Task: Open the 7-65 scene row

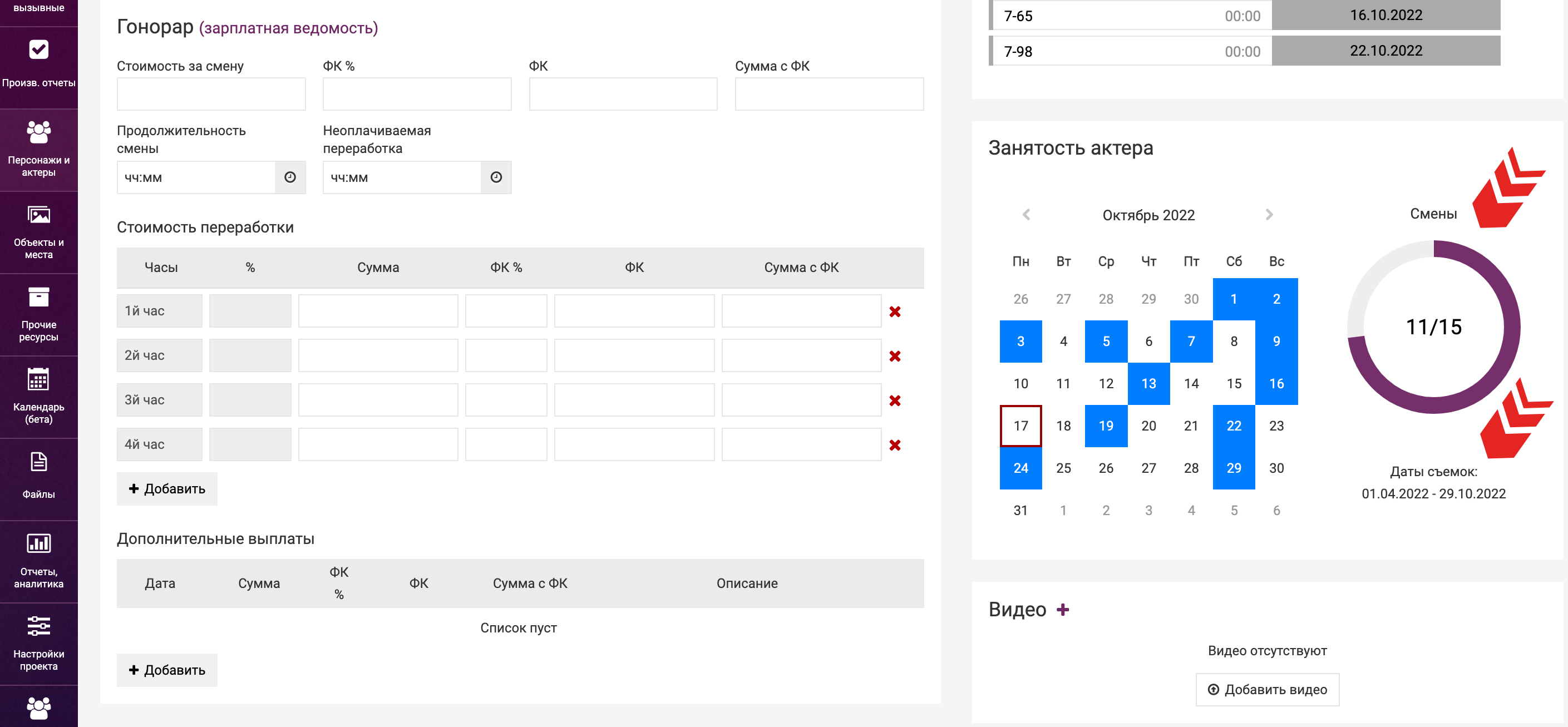Action: (1131, 16)
